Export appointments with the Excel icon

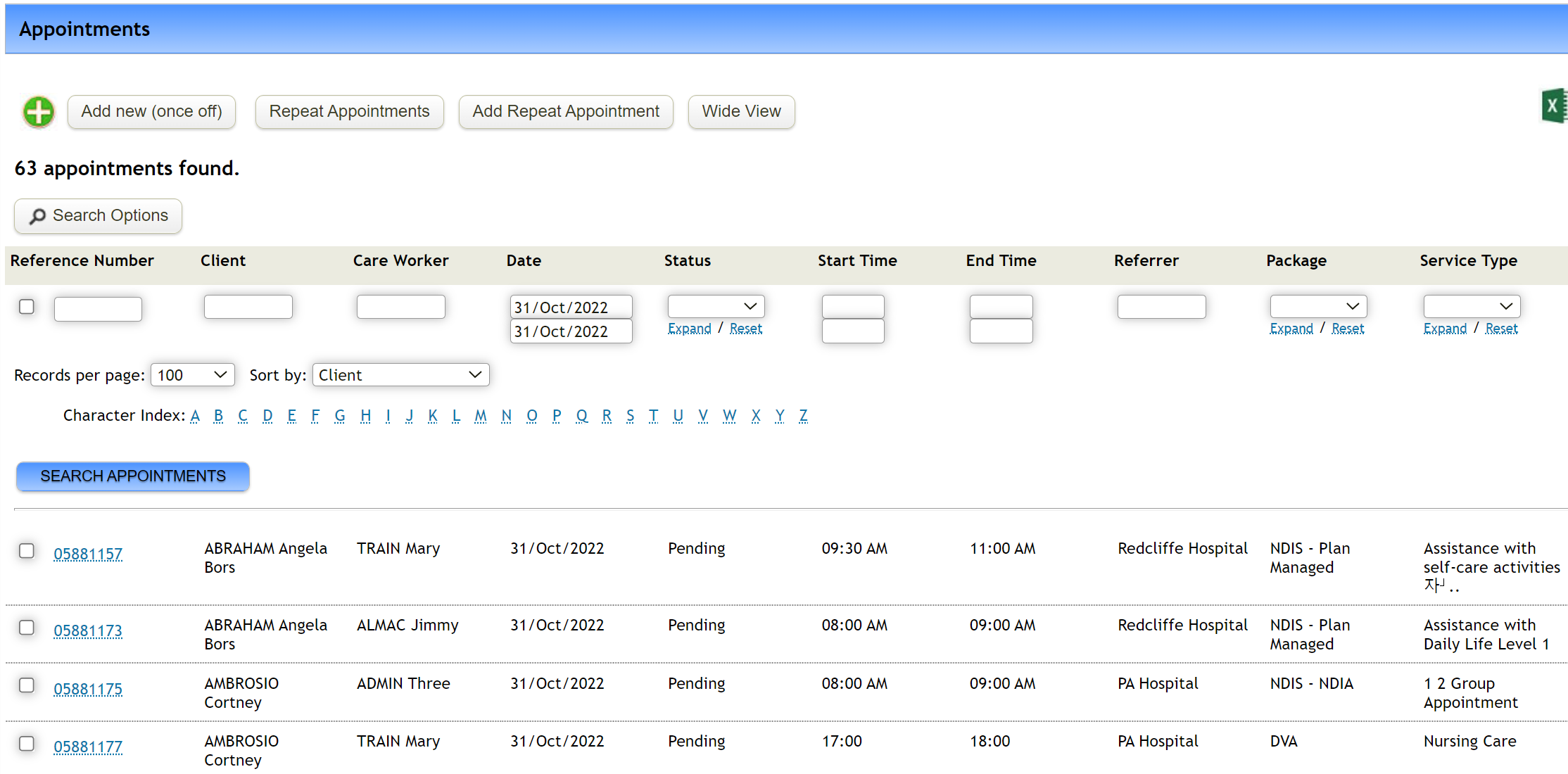pos(1554,106)
